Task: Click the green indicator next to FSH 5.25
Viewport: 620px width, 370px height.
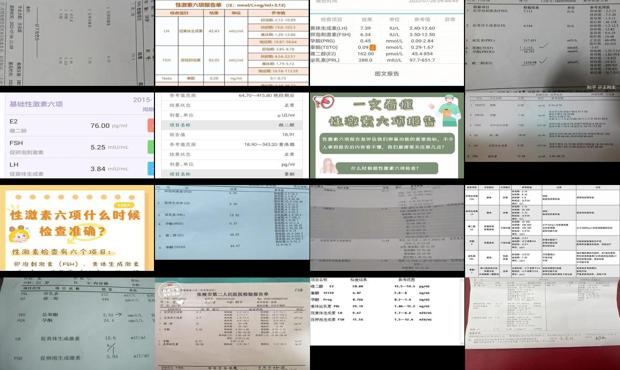Action: 151,147
